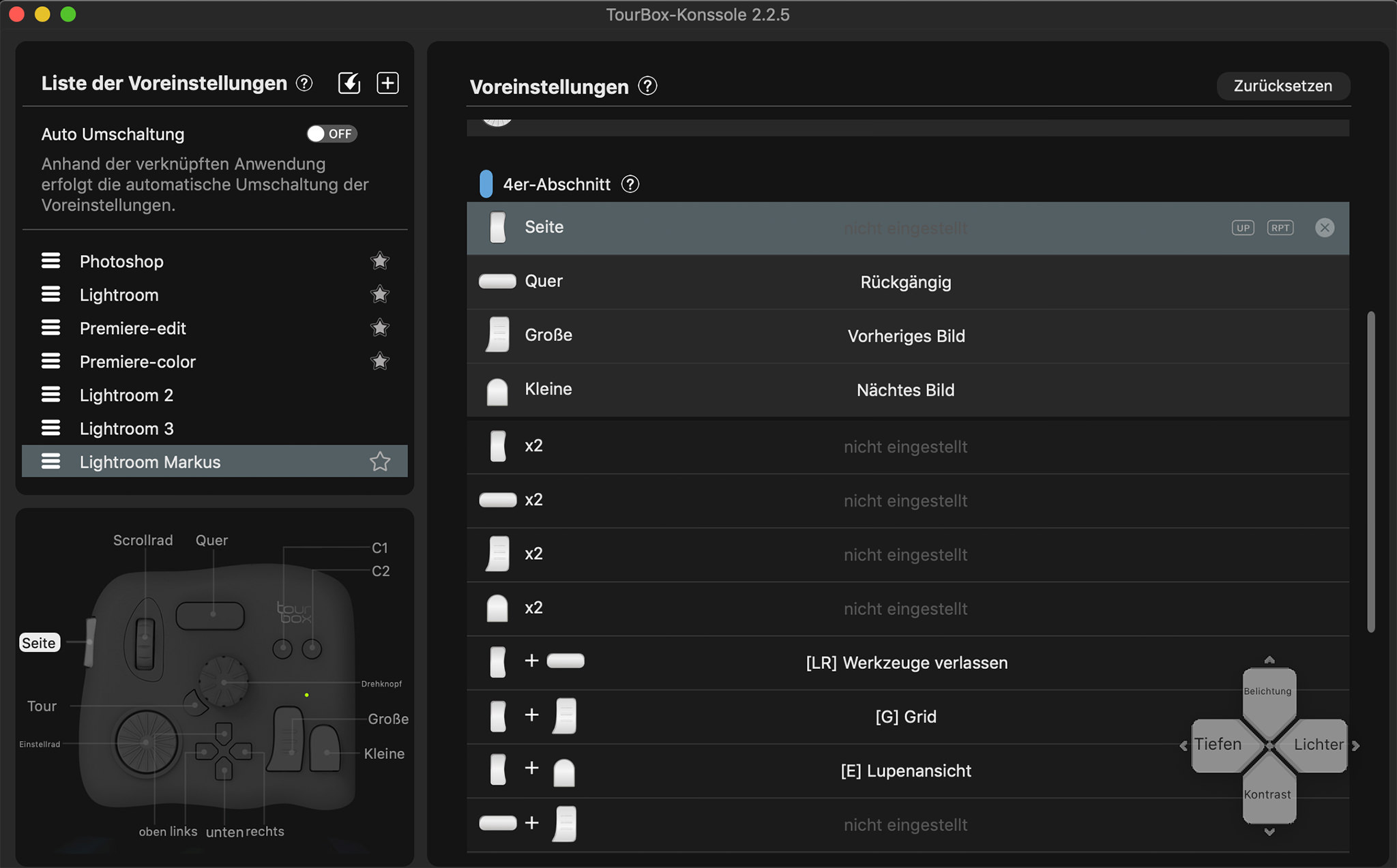
Task: Open help for Liste der Voreinstellungen
Action: click(304, 83)
